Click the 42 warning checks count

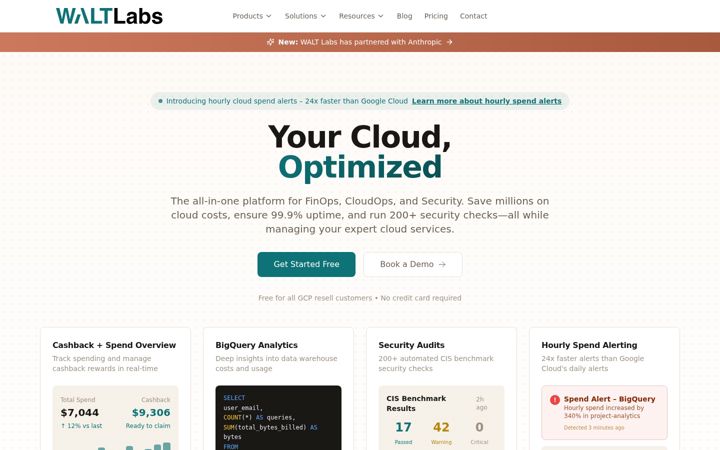point(441,427)
